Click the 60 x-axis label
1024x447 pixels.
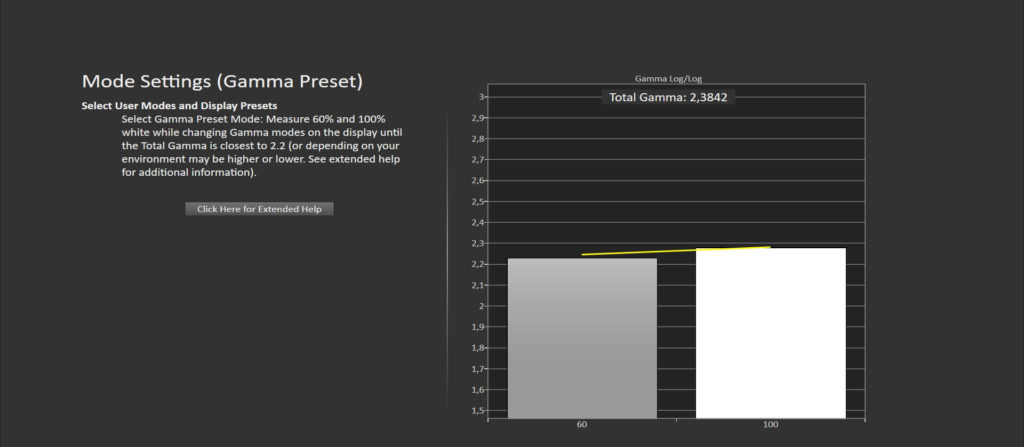(582, 425)
